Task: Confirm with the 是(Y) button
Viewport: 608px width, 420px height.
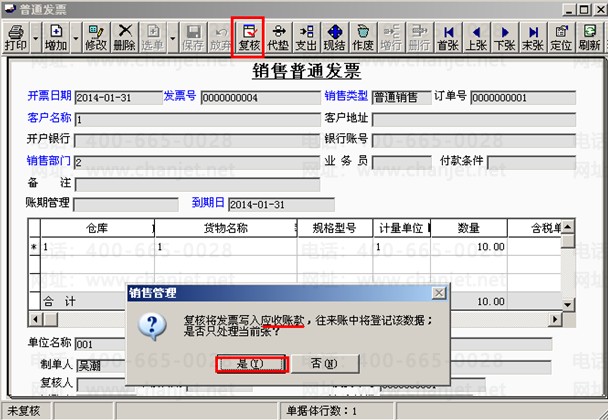Action: click(x=251, y=364)
